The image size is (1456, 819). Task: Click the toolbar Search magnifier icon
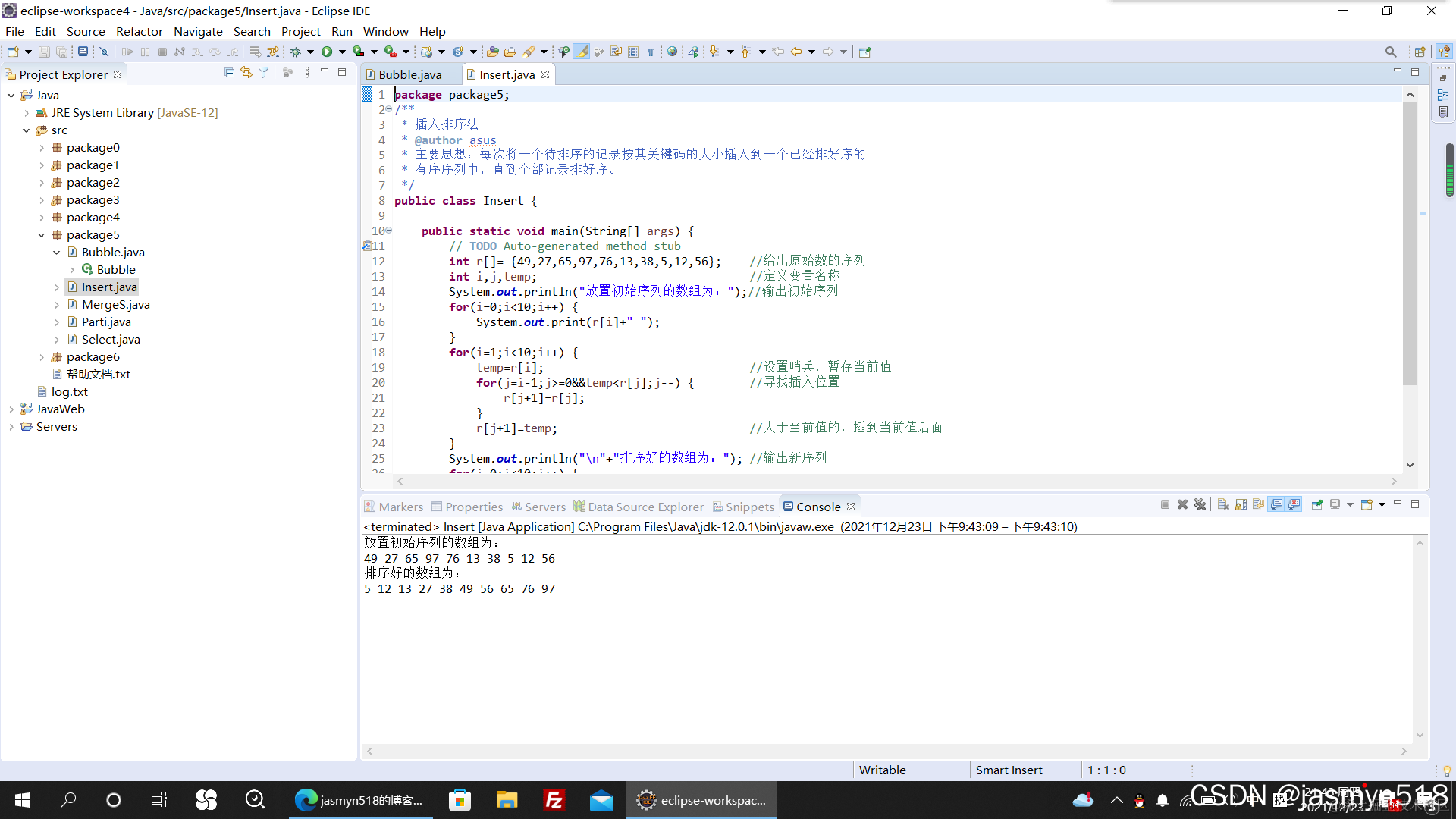(1390, 52)
